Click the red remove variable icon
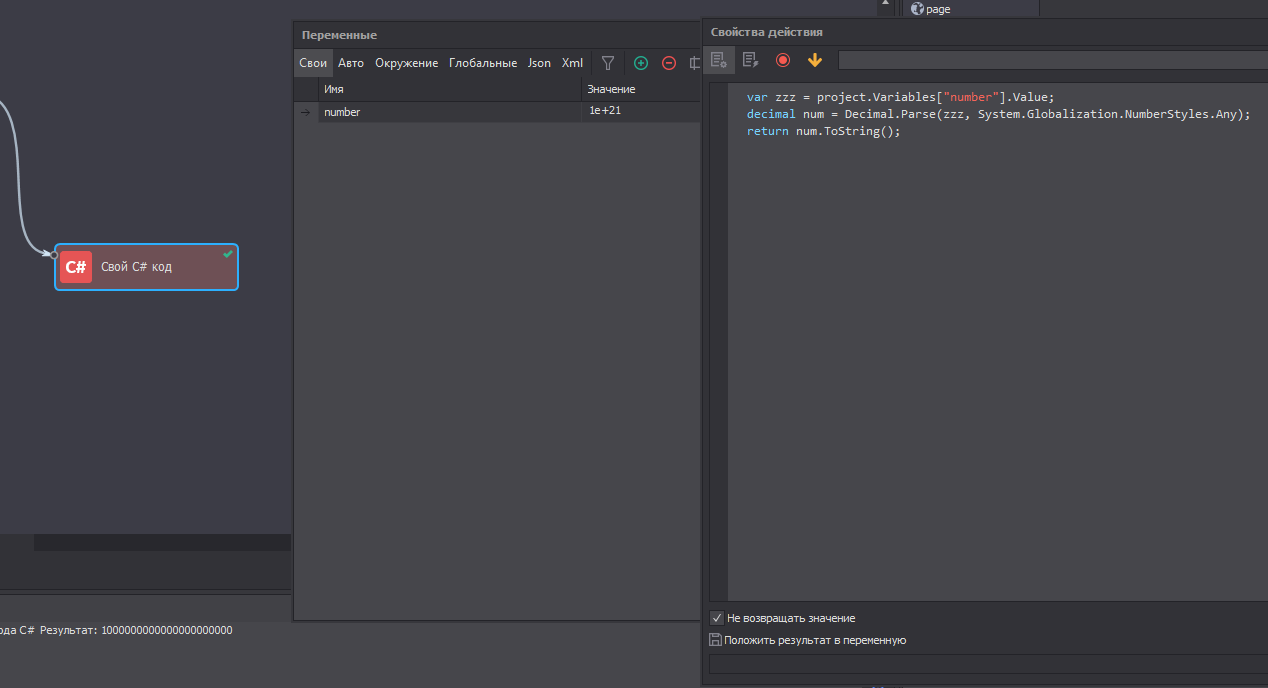The height and width of the screenshot is (688, 1268). tap(669, 63)
